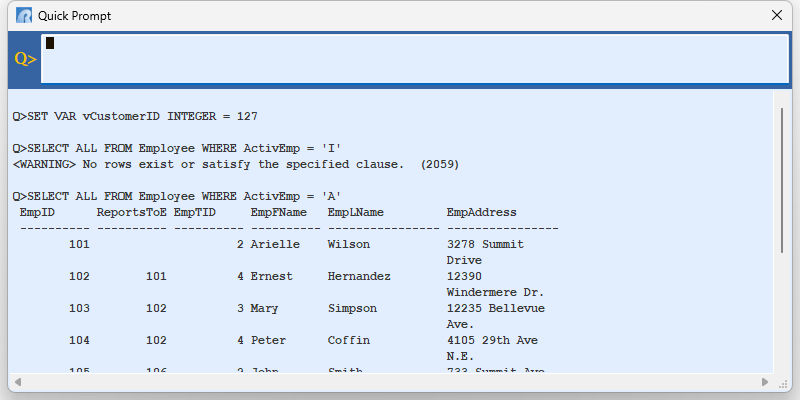Click employee ID 103 in results
The image size is (800, 400).
pos(80,308)
